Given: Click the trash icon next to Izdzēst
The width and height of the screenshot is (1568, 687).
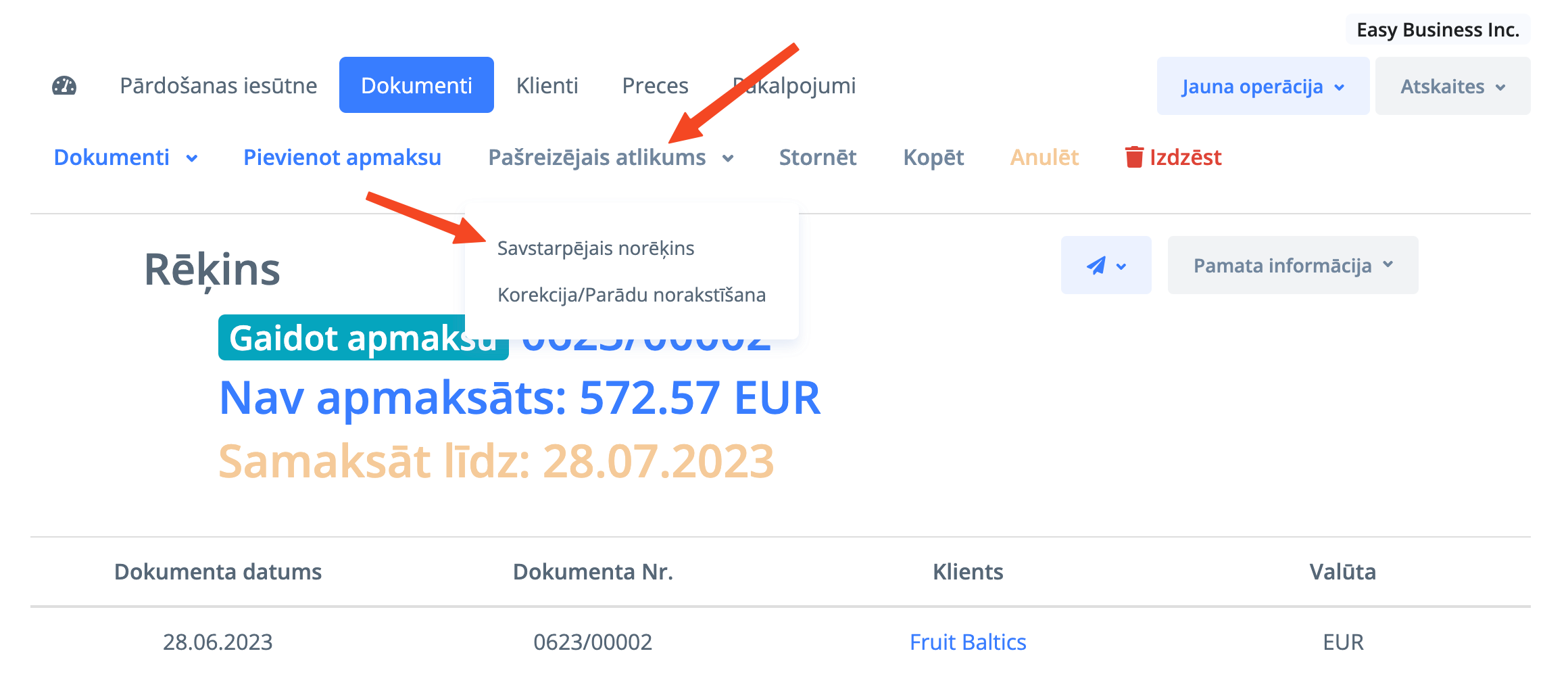Looking at the screenshot, I should point(1134,157).
